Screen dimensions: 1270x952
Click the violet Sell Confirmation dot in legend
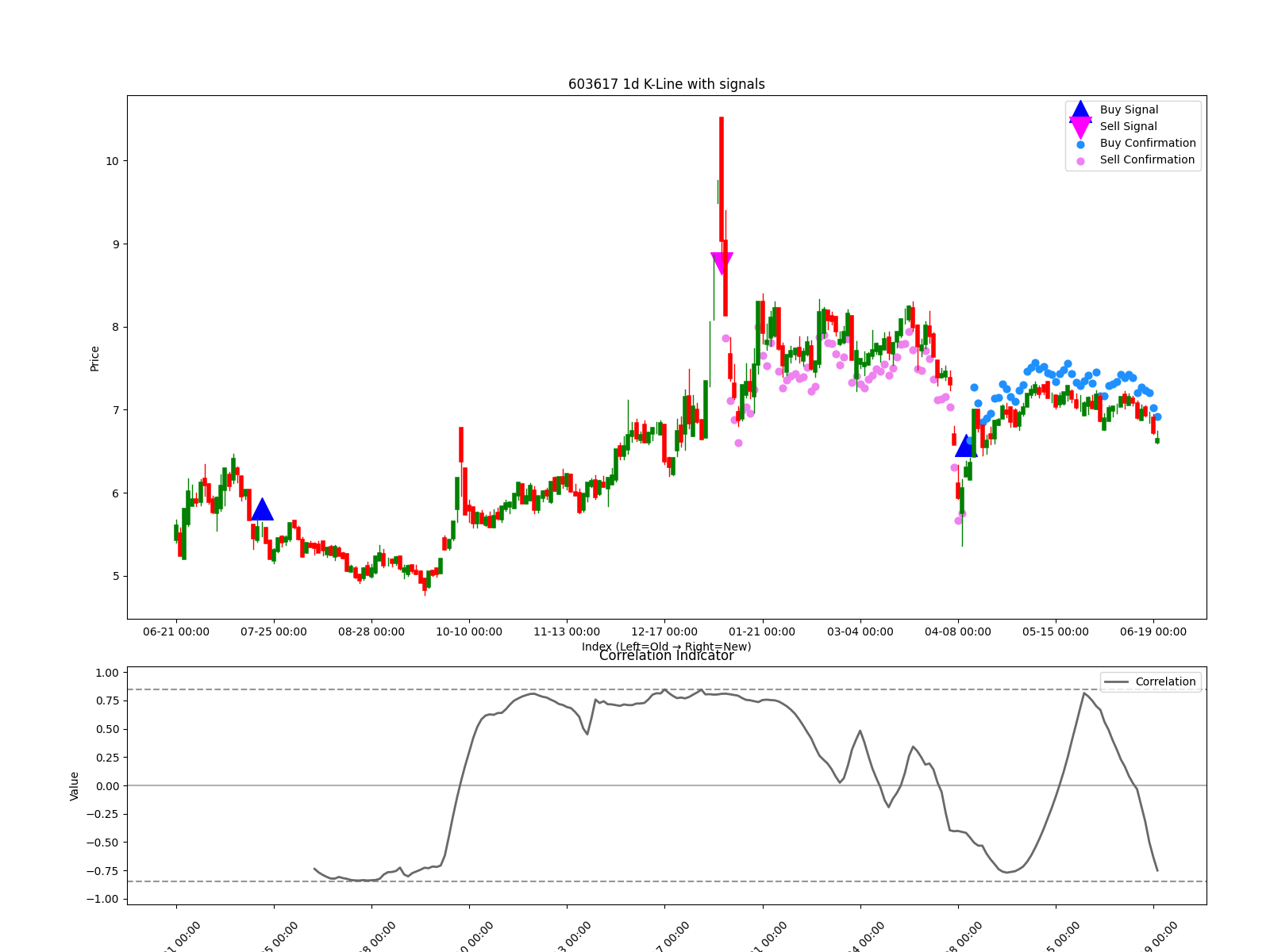click(1080, 161)
